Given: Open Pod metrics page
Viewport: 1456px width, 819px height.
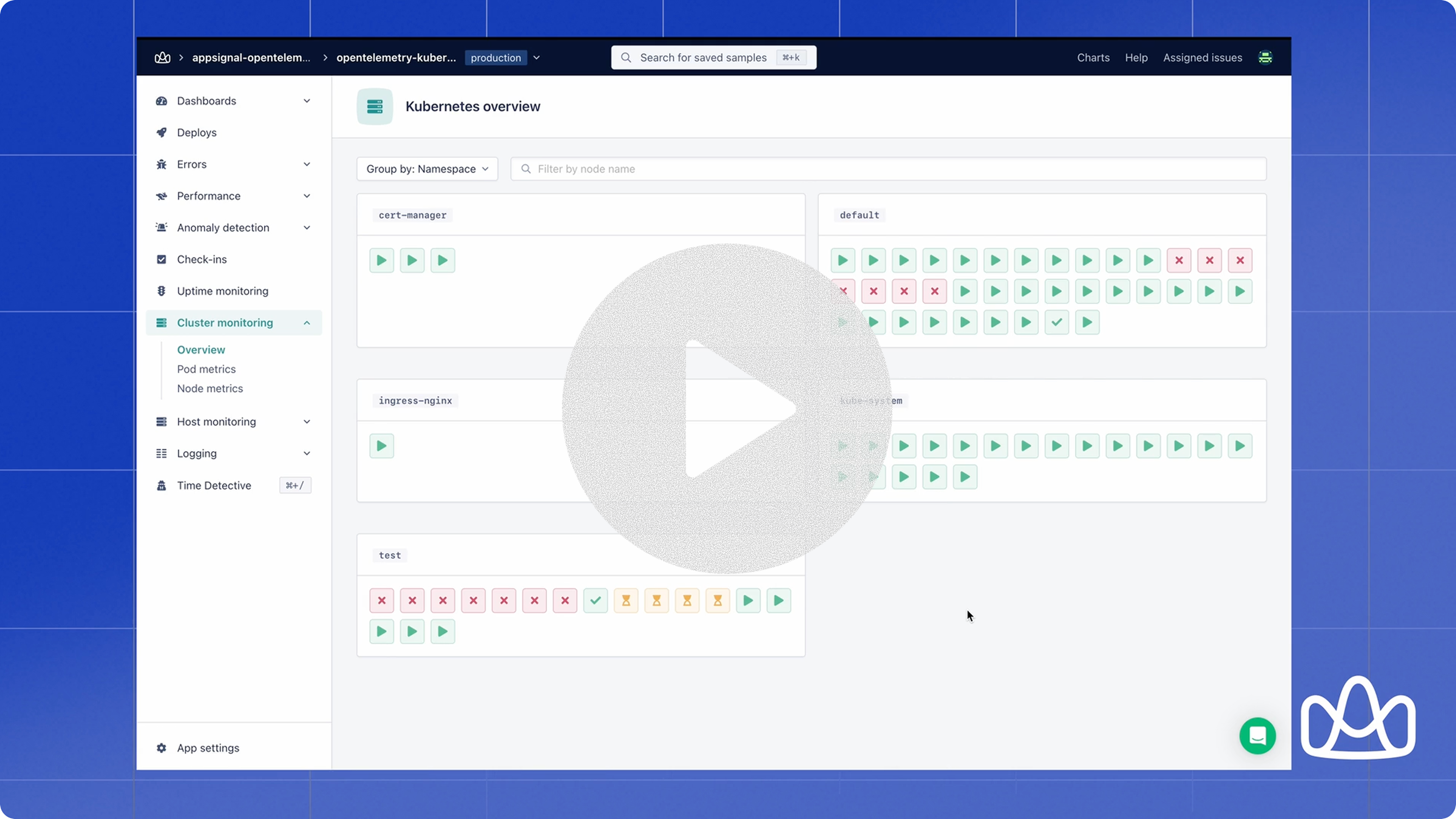Looking at the screenshot, I should pyautogui.click(x=206, y=369).
